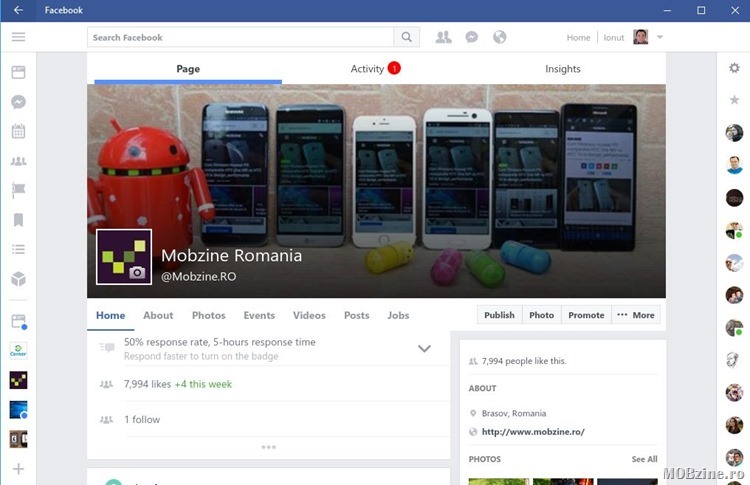Open Pages flag icon in sidebar
Viewport: 750px width, 485px height.
pyautogui.click(x=18, y=190)
